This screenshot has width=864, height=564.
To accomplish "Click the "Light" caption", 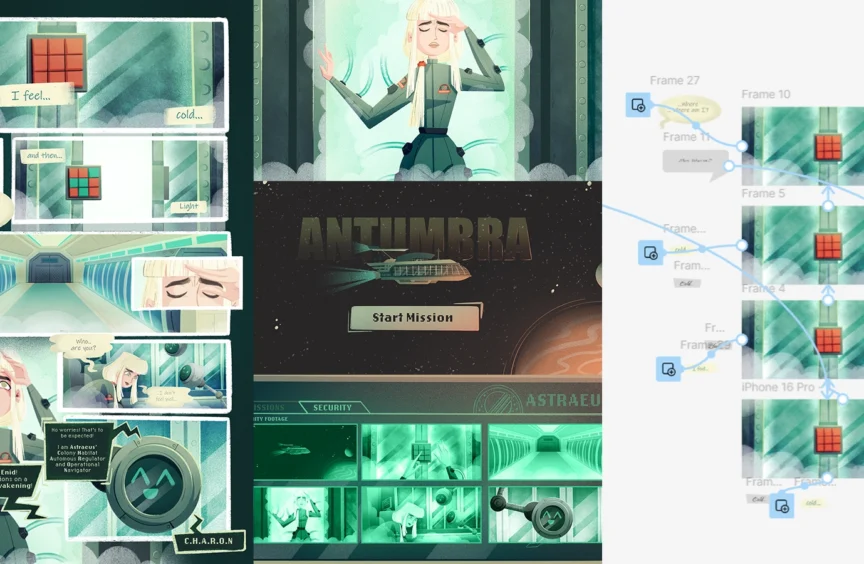I will [x=188, y=206].
